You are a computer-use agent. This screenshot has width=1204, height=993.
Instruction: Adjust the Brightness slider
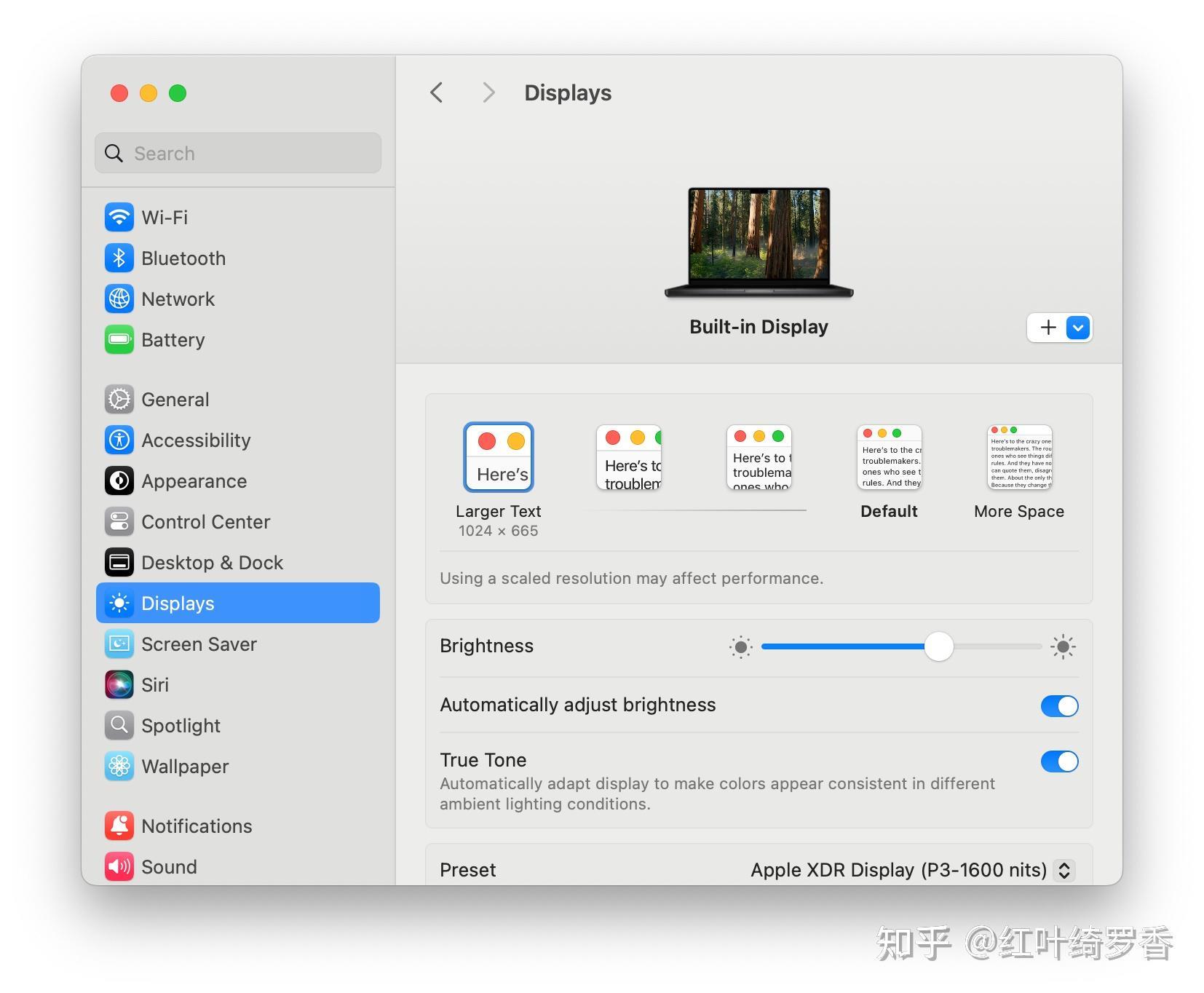coord(939,646)
